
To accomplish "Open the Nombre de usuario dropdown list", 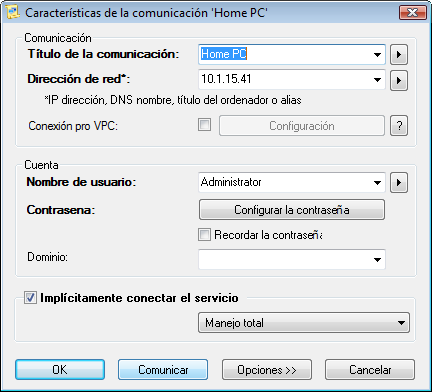I will click(377, 183).
